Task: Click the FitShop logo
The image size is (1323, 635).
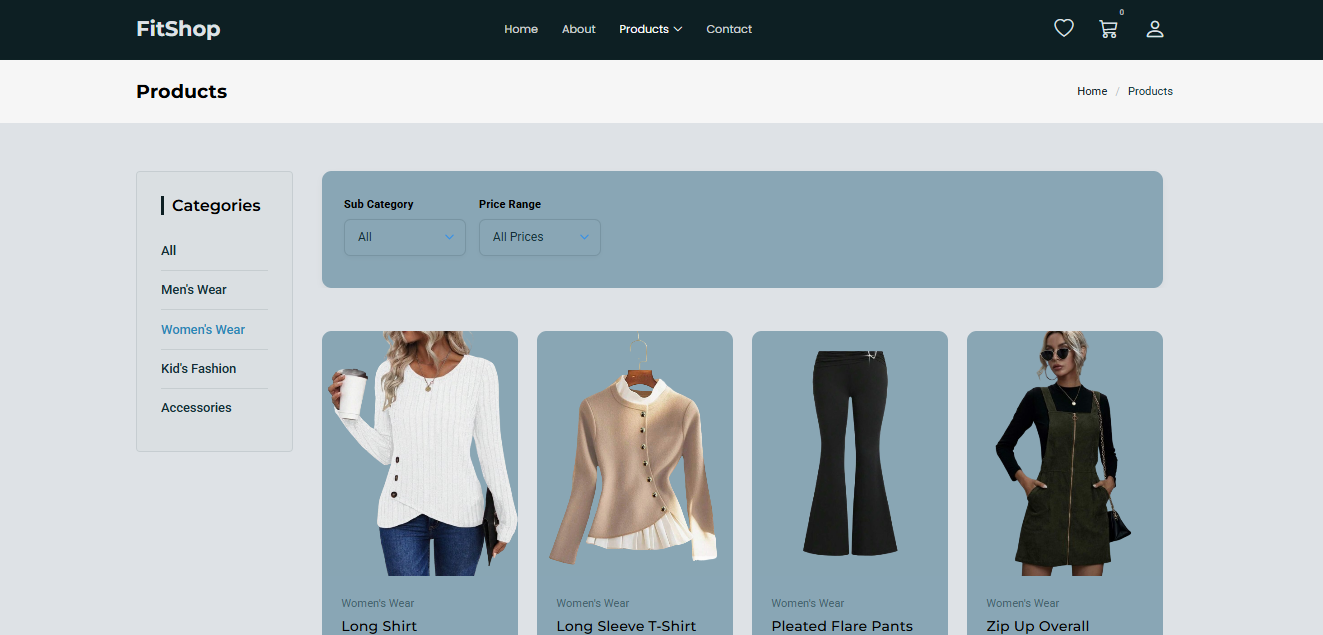Action: tap(178, 29)
